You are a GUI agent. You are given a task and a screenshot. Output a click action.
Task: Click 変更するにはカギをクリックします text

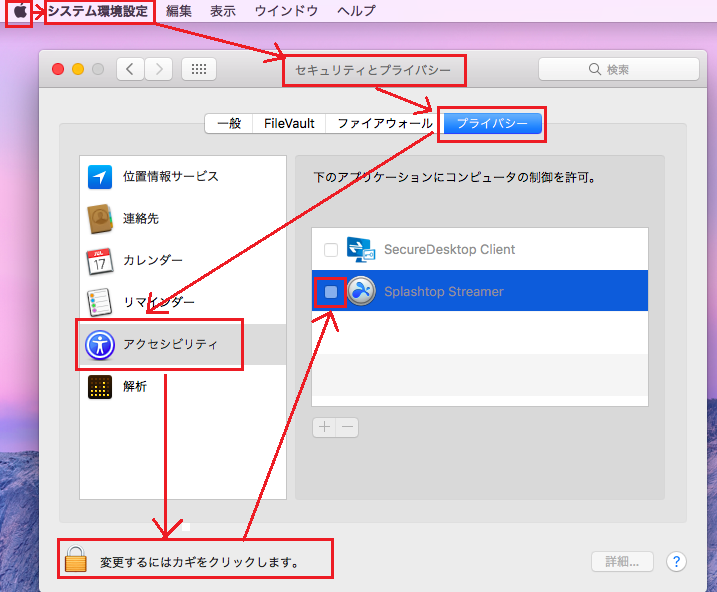(x=199, y=562)
